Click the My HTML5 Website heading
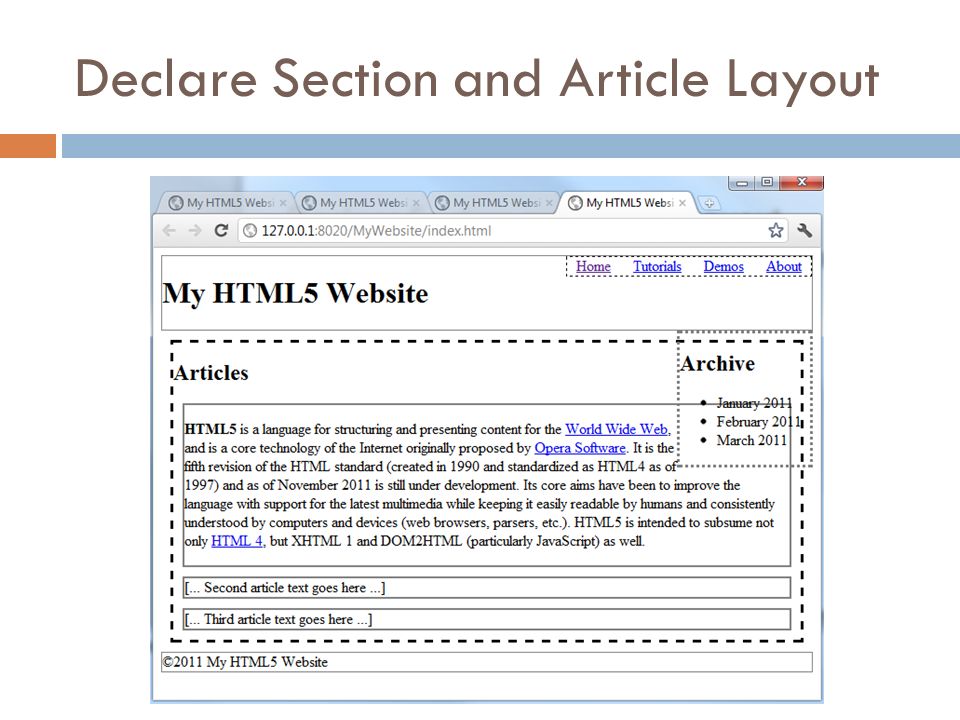Image resolution: width=960 pixels, height=720 pixels. coord(295,294)
